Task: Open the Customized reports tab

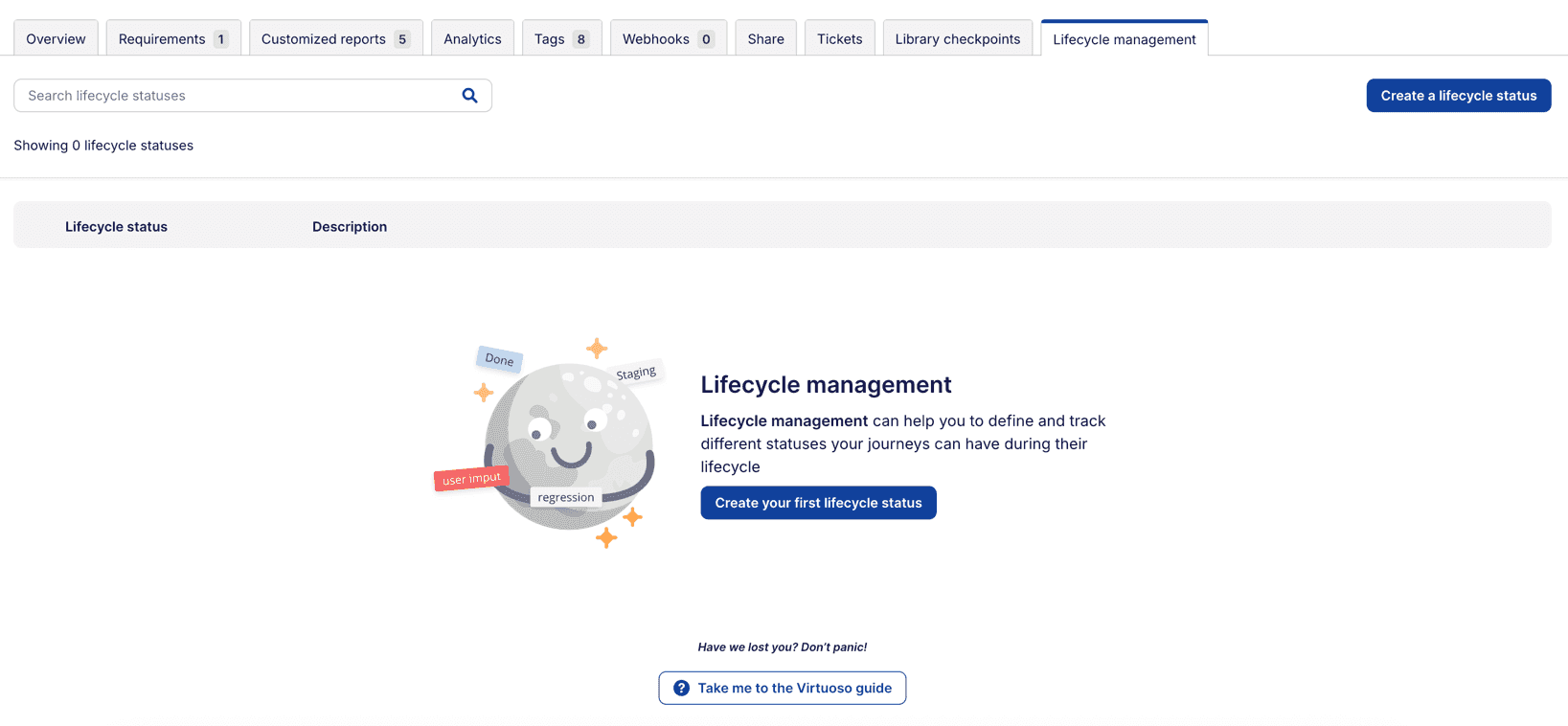Action: 335,38
